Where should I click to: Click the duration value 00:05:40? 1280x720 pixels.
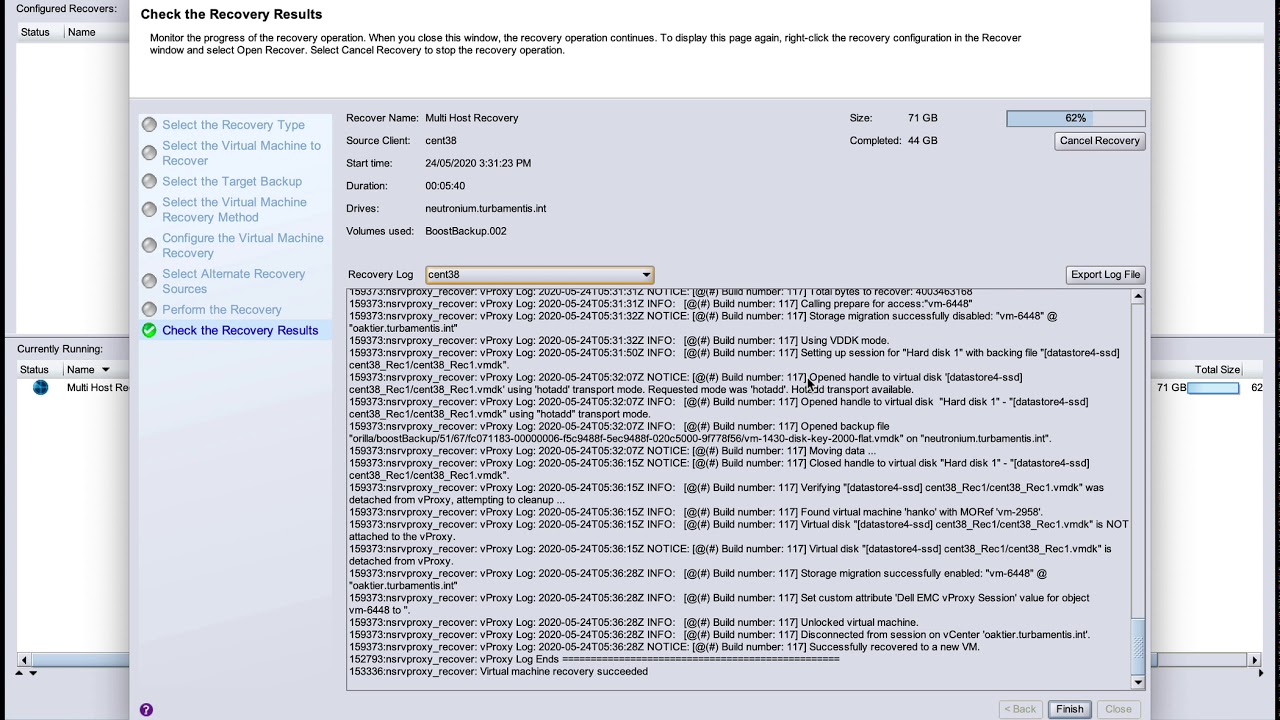click(x=445, y=186)
